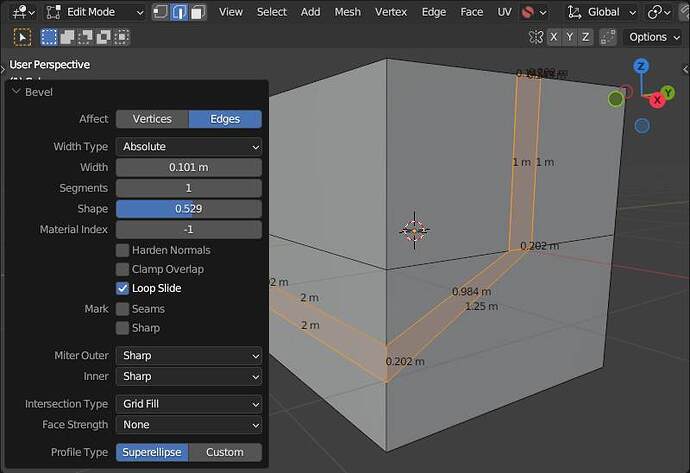Screen dimensions: 690x473
Task: Open the Add menu
Action: pos(310,12)
